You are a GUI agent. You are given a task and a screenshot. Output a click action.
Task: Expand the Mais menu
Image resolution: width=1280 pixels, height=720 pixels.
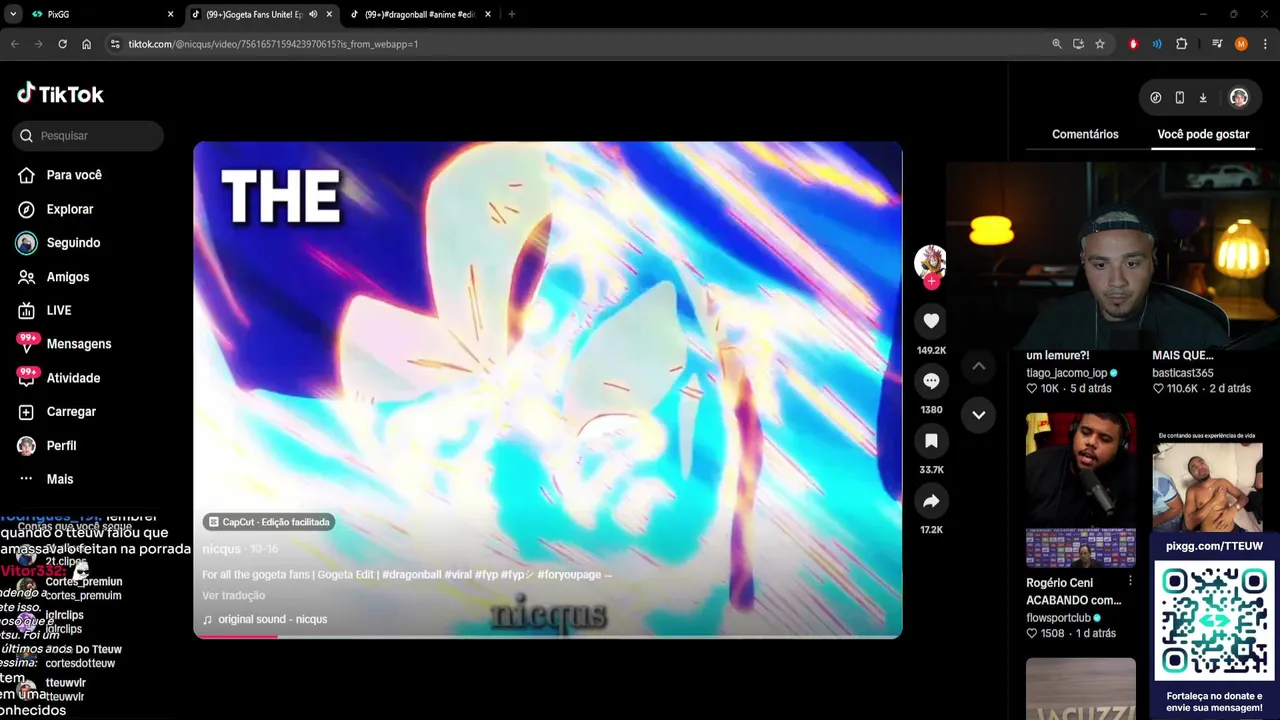(46, 479)
